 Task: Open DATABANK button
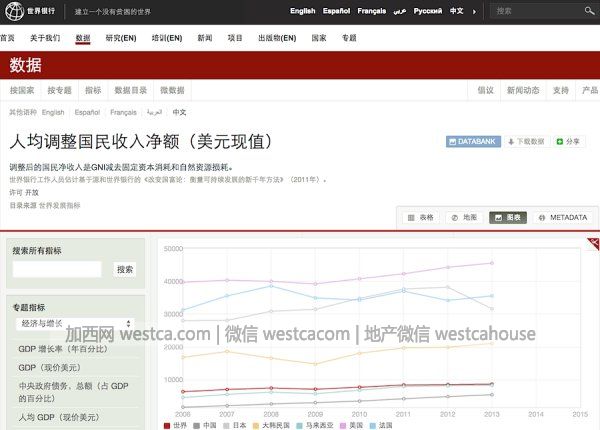coord(473,142)
